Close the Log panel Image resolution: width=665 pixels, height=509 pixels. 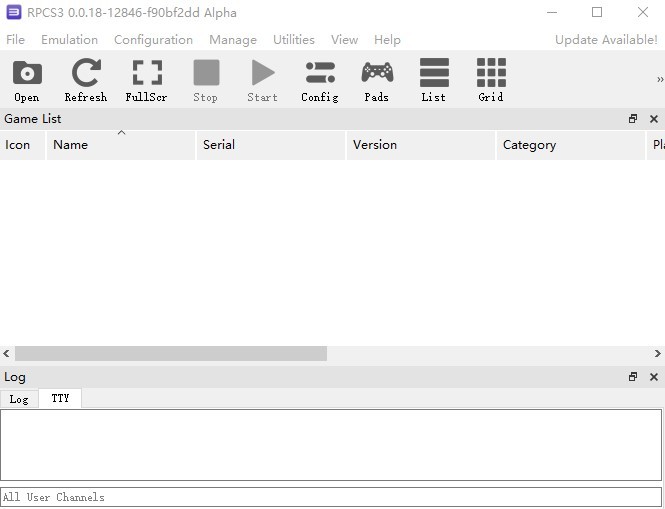click(x=654, y=377)
